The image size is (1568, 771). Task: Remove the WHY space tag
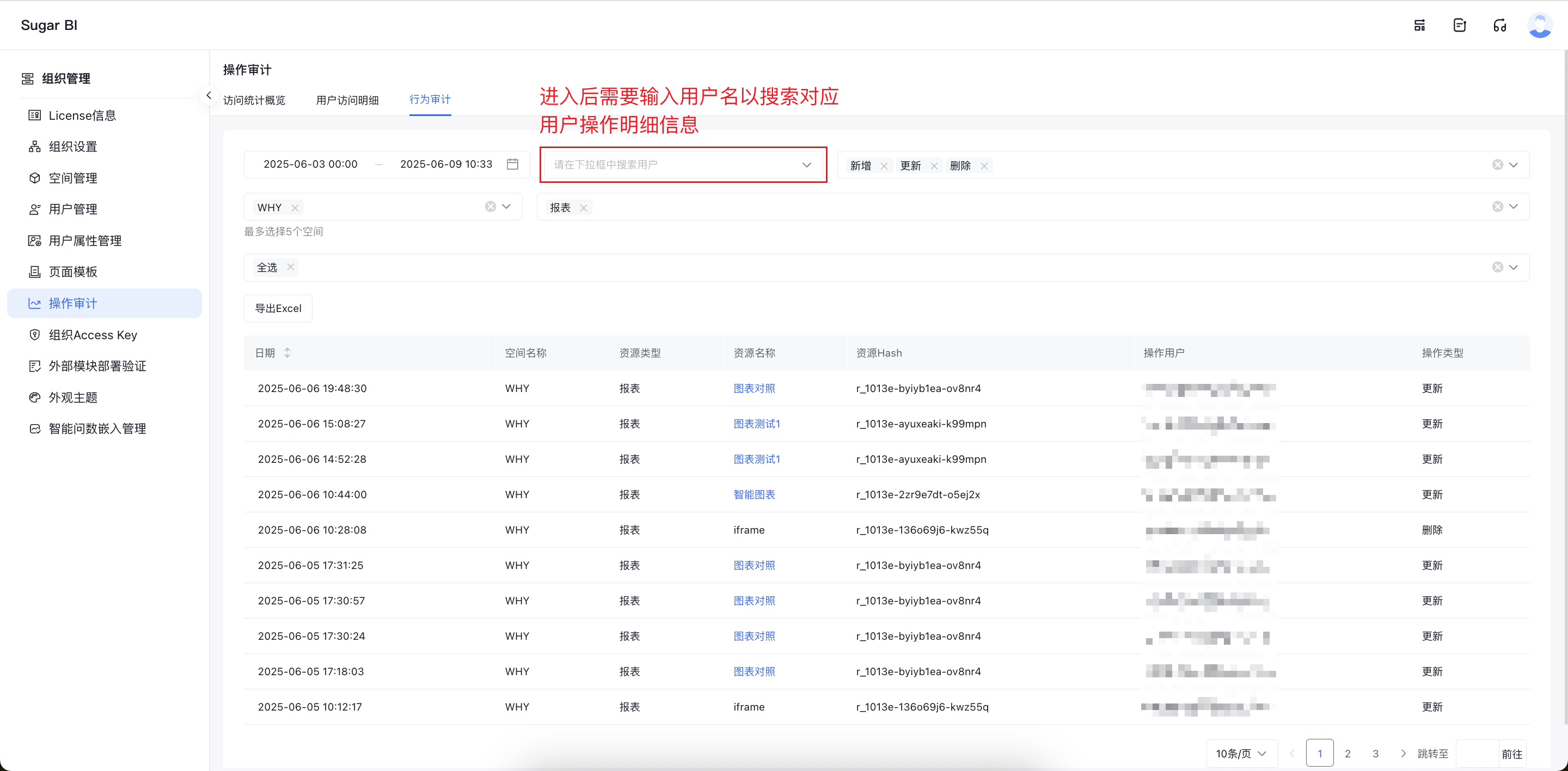295,207
